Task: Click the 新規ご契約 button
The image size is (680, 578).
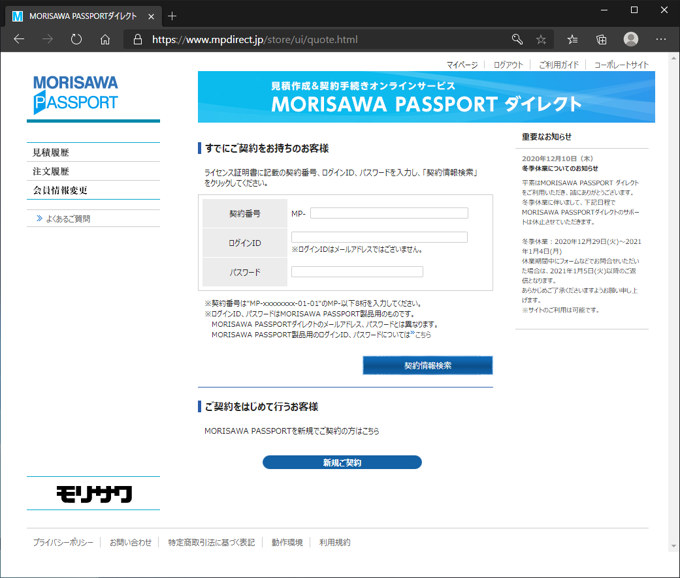Action: click(x=342, y=462)
